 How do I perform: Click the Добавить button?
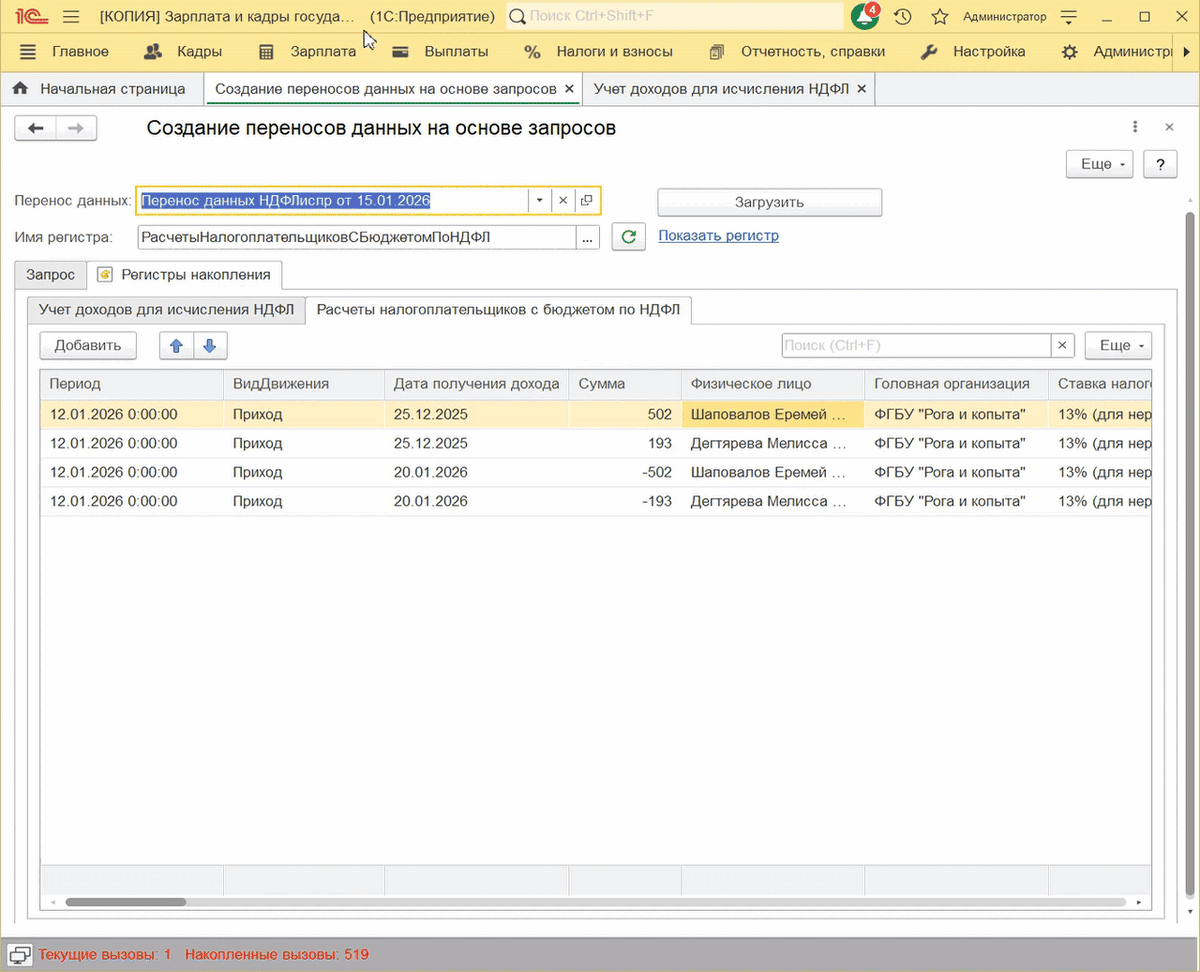pos(88,345)
